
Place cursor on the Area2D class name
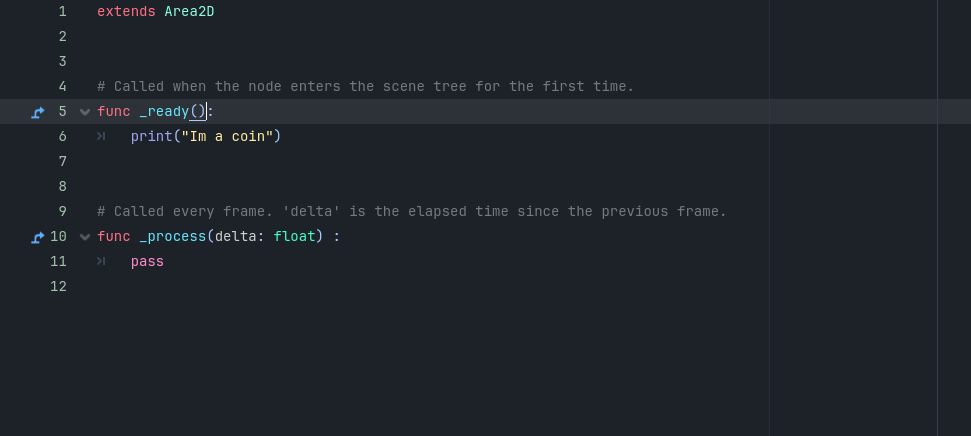coord(189,12)
